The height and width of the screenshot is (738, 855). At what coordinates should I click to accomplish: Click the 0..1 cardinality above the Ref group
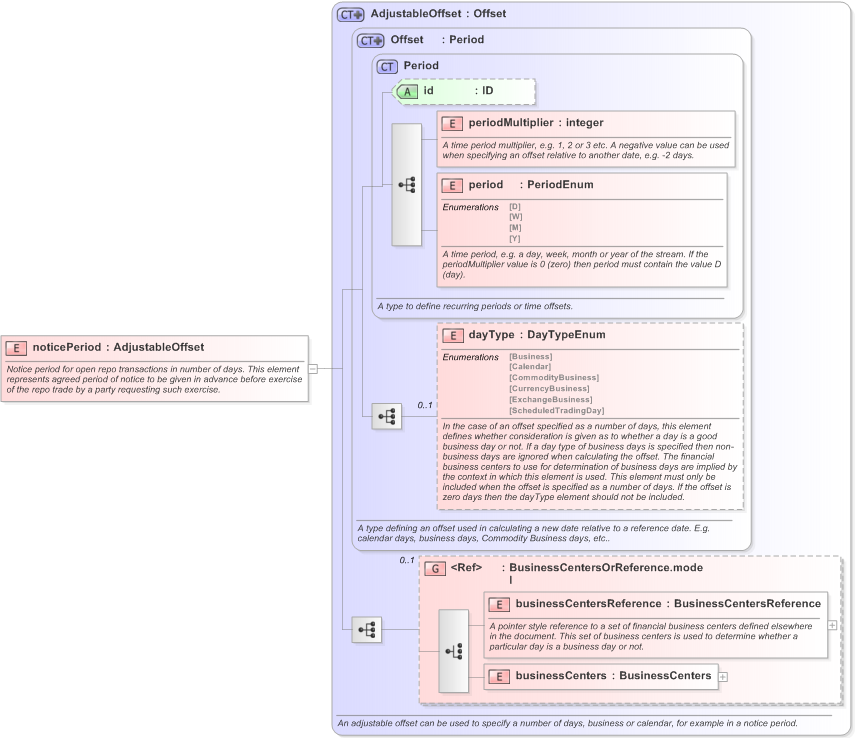click(407, 560)
